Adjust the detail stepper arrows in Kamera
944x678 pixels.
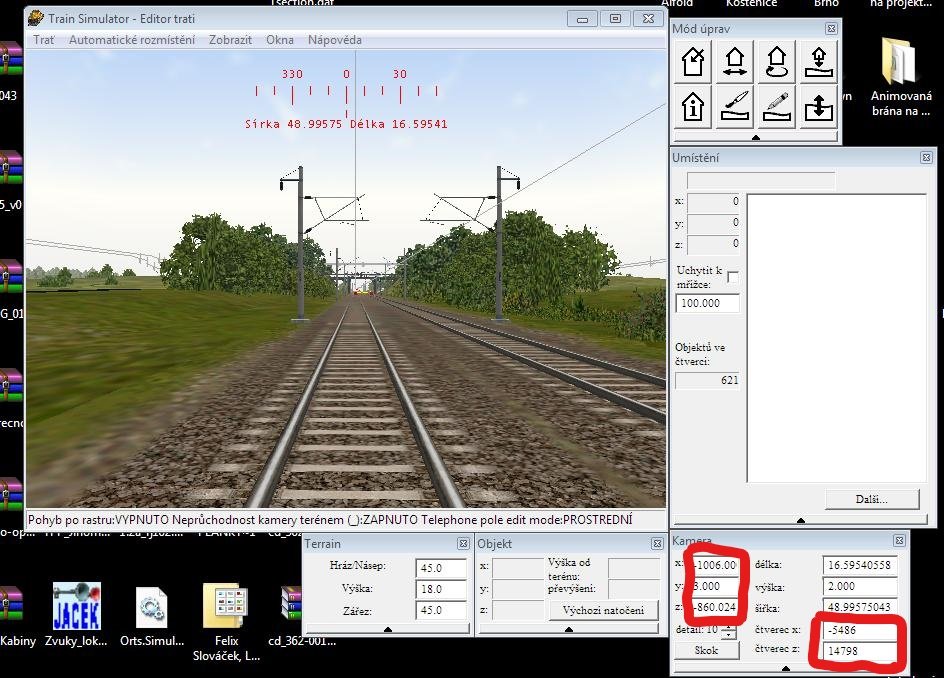click(x=728, y=631)
